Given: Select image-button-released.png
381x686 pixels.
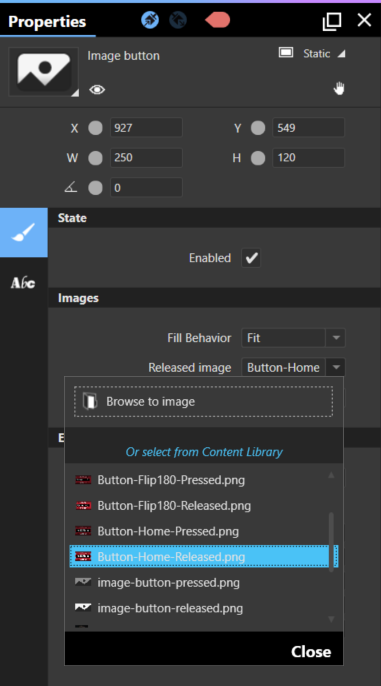Looking at the screenshot, I should 199,608.
